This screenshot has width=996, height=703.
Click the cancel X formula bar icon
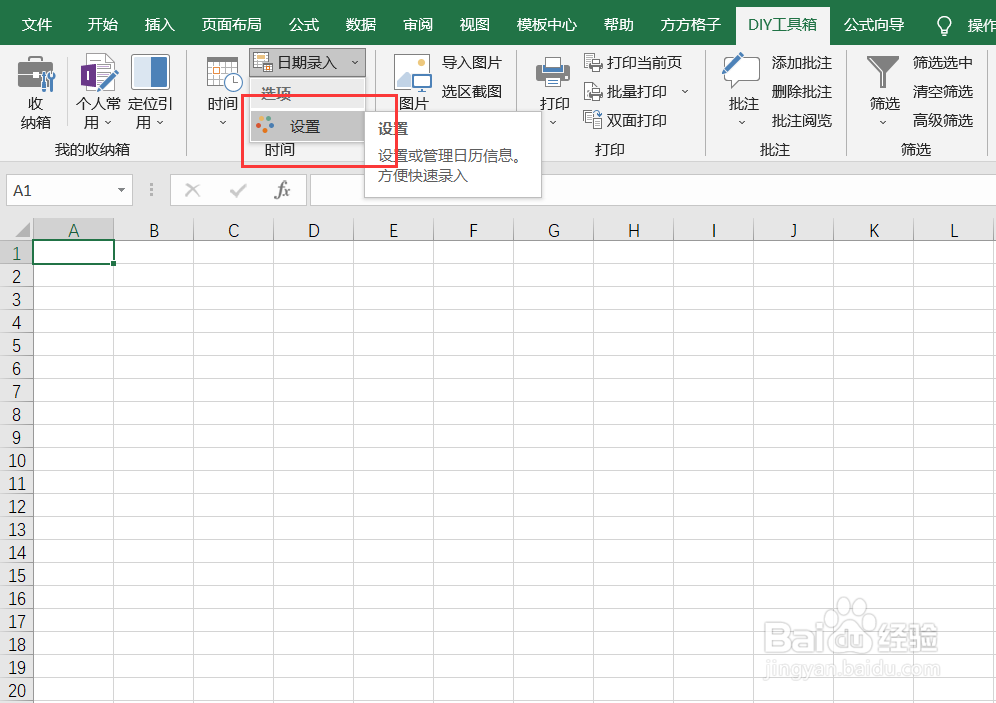pos(192,190)
